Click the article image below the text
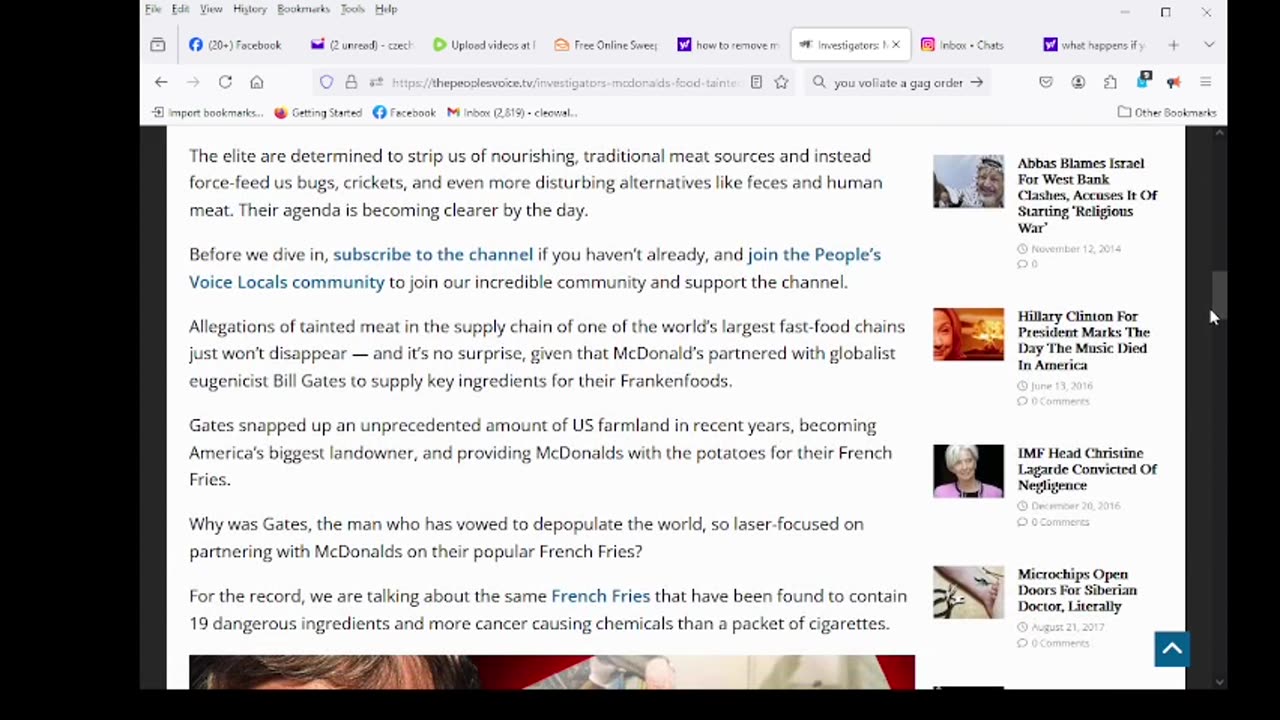Viewport: 1280px width, 720px height. (x=551, y=672)
